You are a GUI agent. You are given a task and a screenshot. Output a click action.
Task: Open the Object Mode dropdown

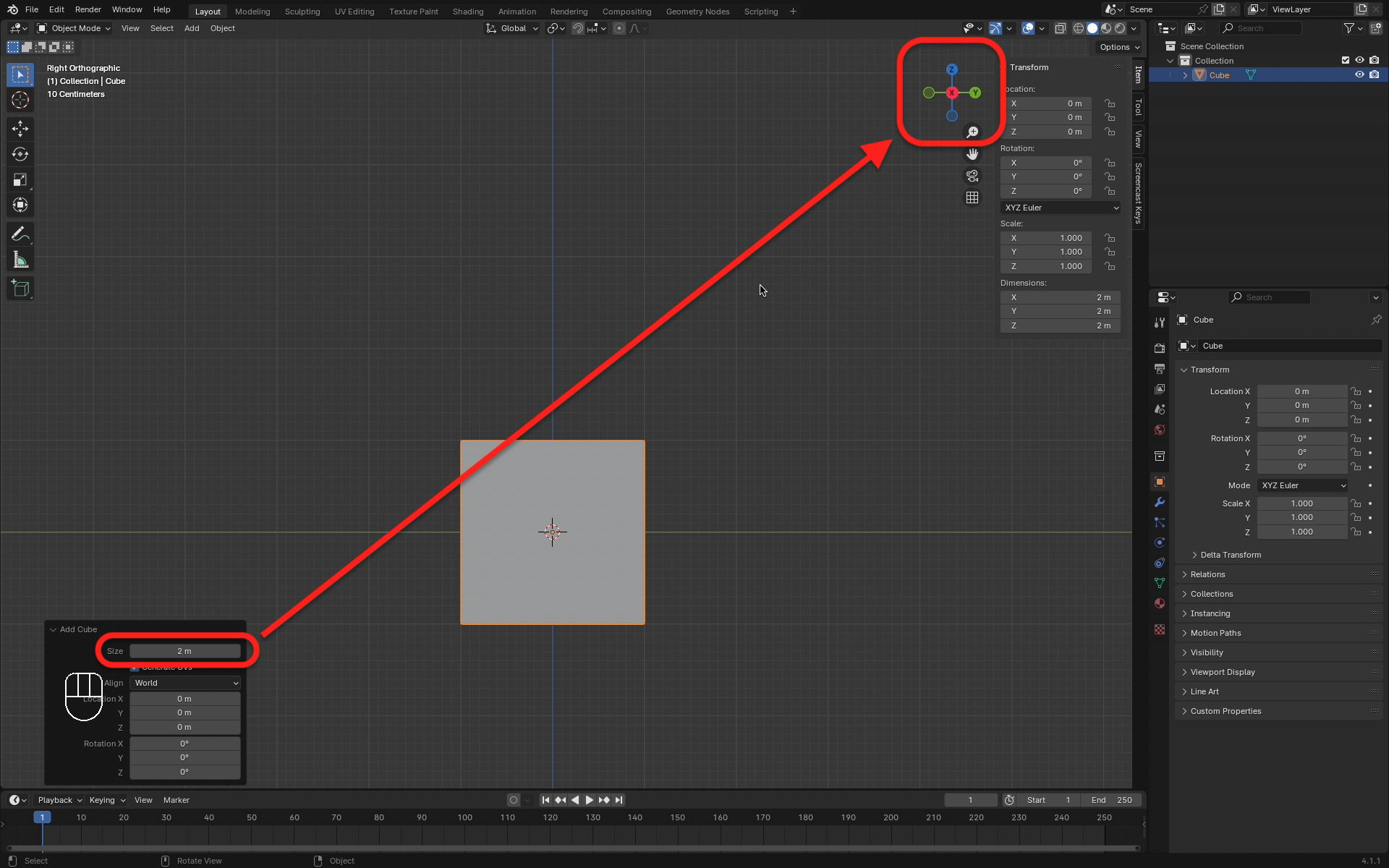tap(74, 28)
